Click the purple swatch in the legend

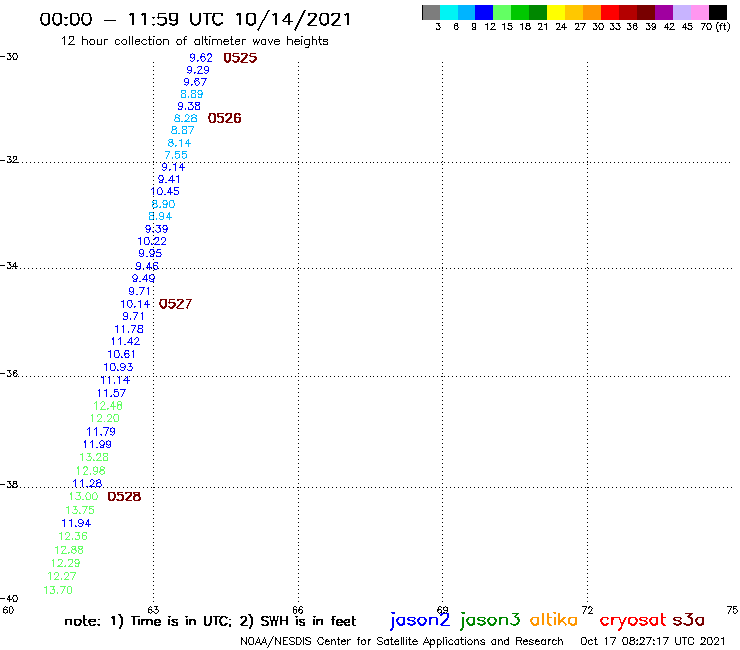(x=664, y=12)
